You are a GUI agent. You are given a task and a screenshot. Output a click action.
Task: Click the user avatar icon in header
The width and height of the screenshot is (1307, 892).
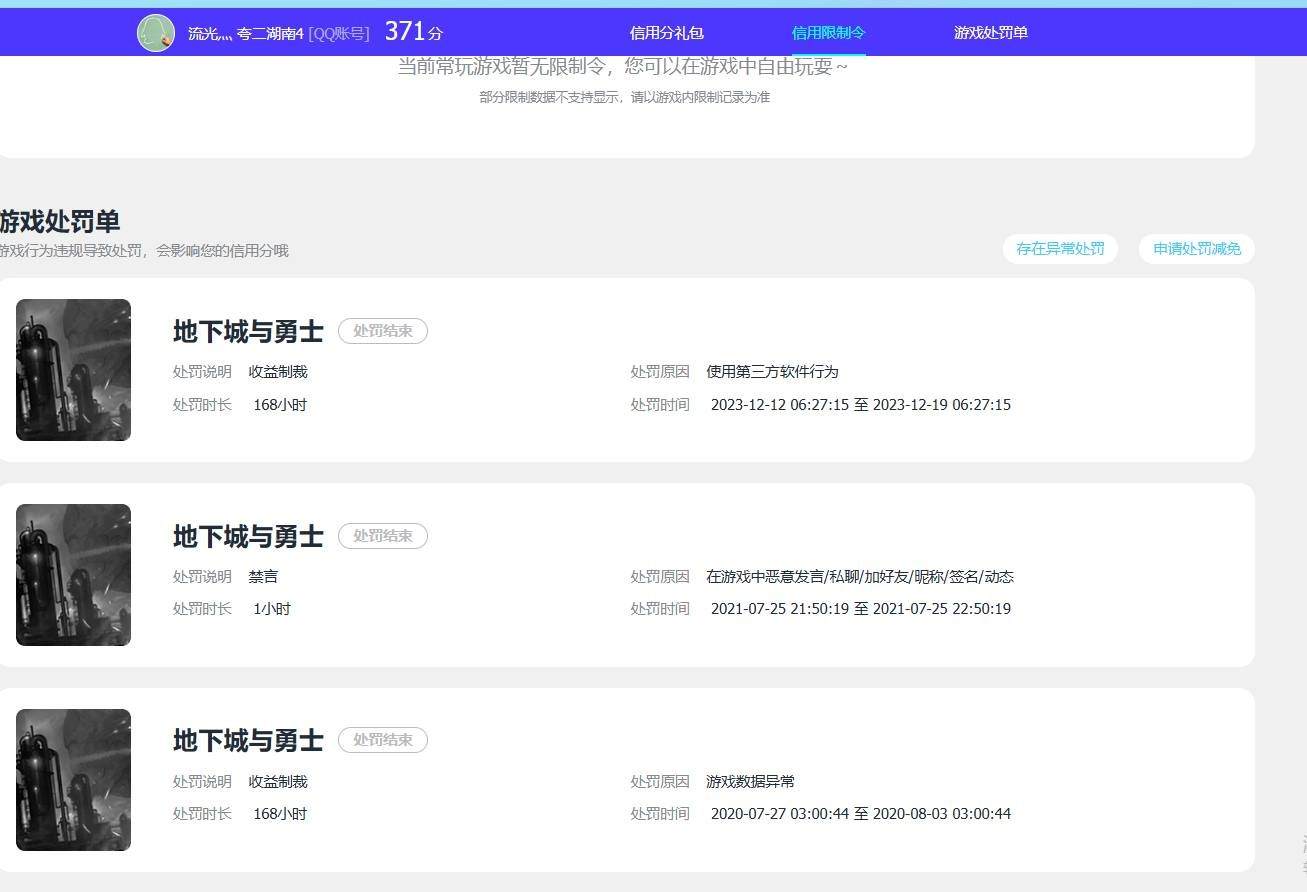click(156, 33)
